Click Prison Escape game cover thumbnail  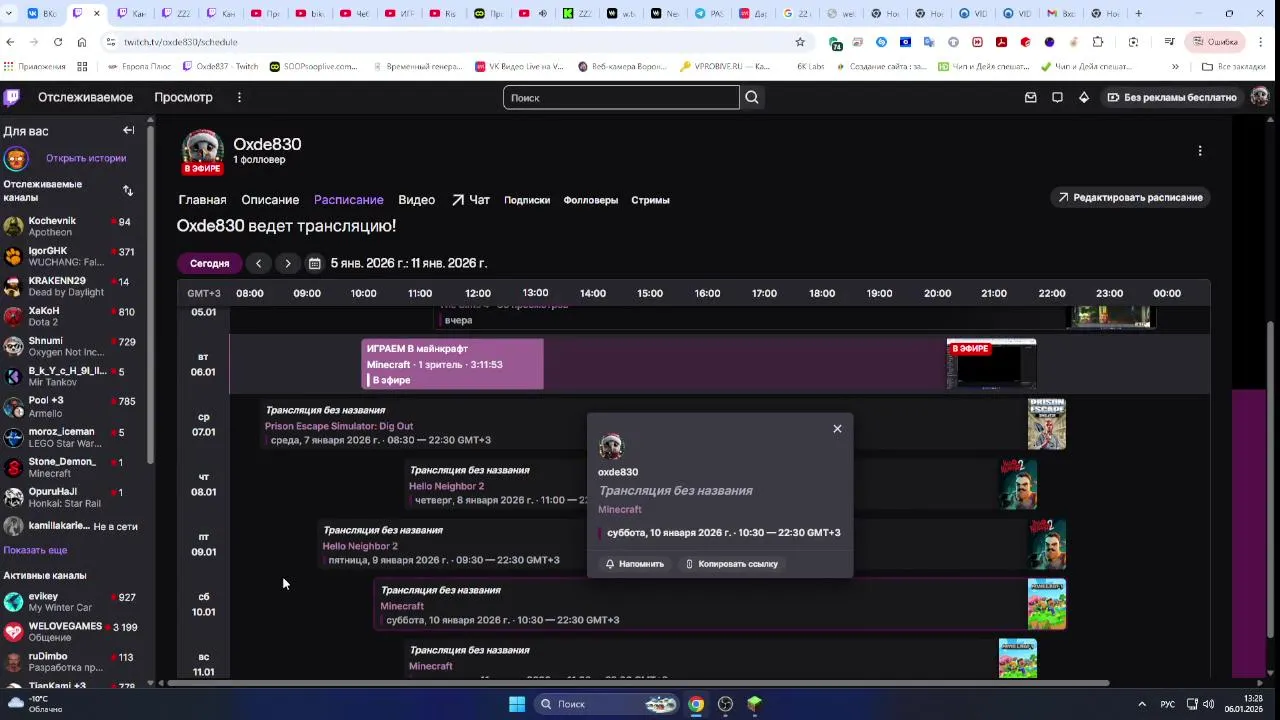pyautogui.click(x=1047, y=424)
